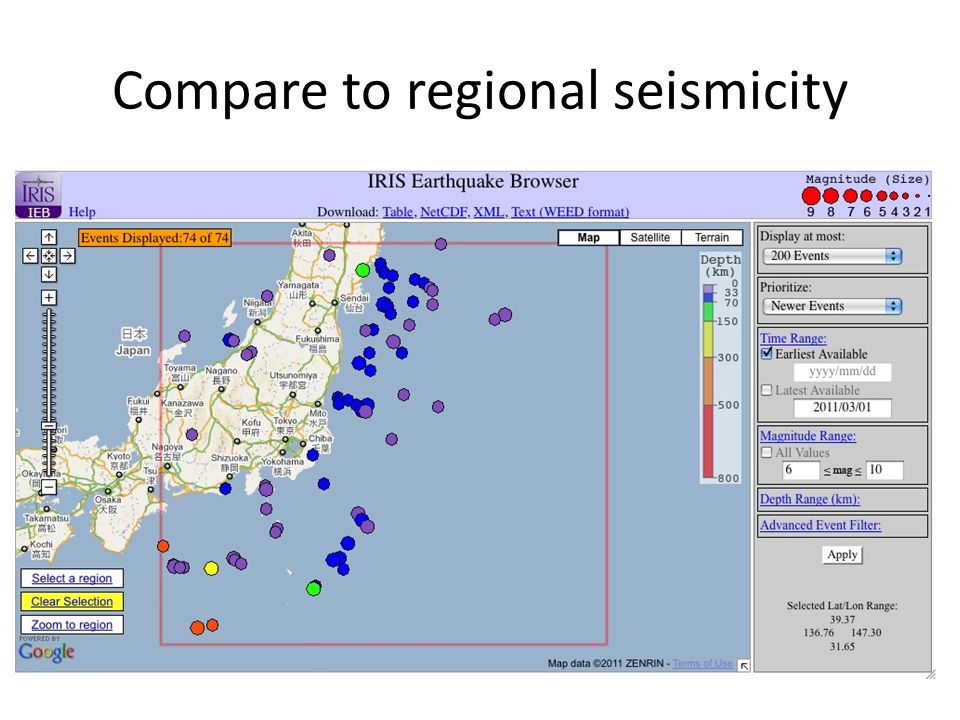This screenshot has width=960, height=720.
Task: Expand the Time Range section
Action: [793, 338]
